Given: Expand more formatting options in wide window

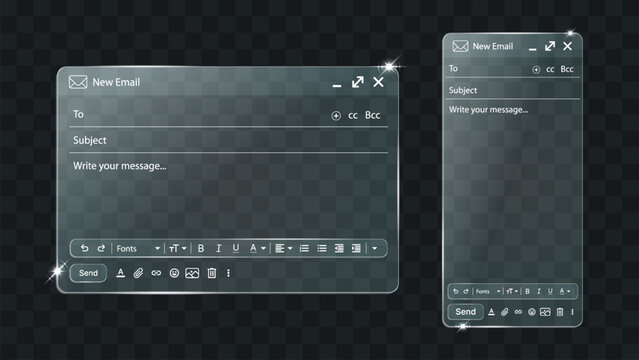Looking at the screenshot, I should (x=375, y=248).
